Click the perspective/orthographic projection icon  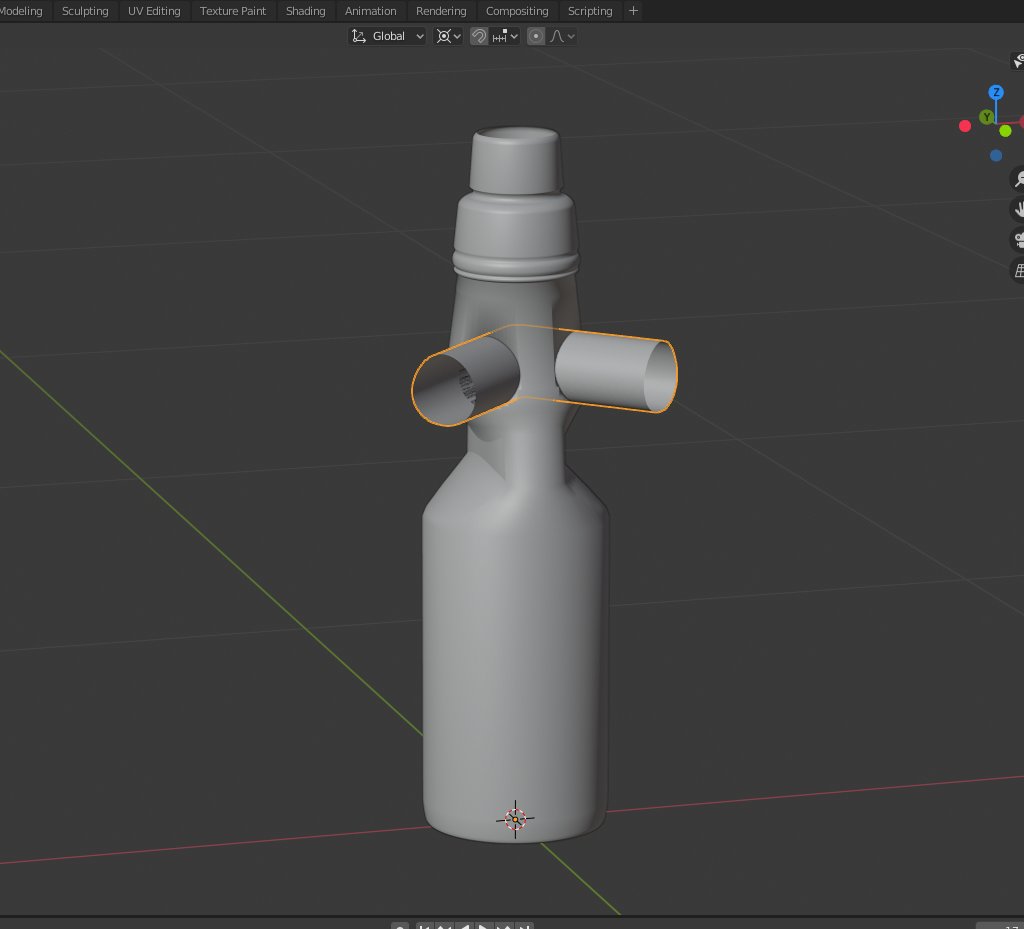point(1018,270)
